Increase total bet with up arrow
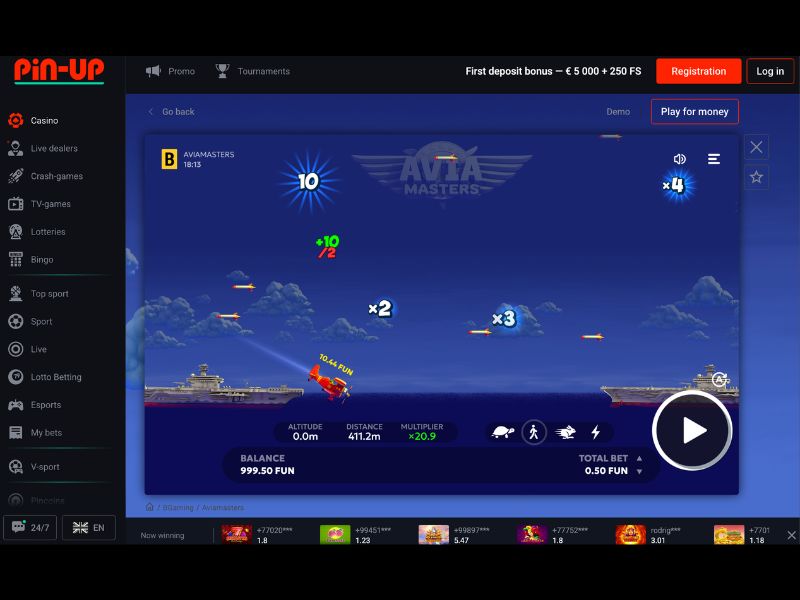This screenshot has width=800, height=600. tap(640, 459)
